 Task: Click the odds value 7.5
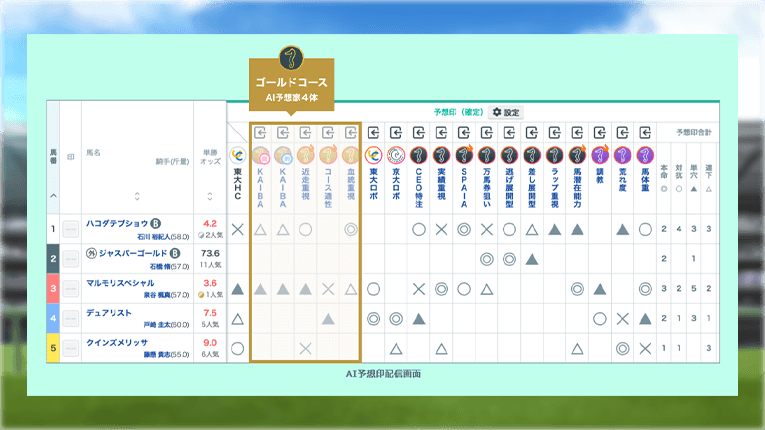tap(210, 313)
